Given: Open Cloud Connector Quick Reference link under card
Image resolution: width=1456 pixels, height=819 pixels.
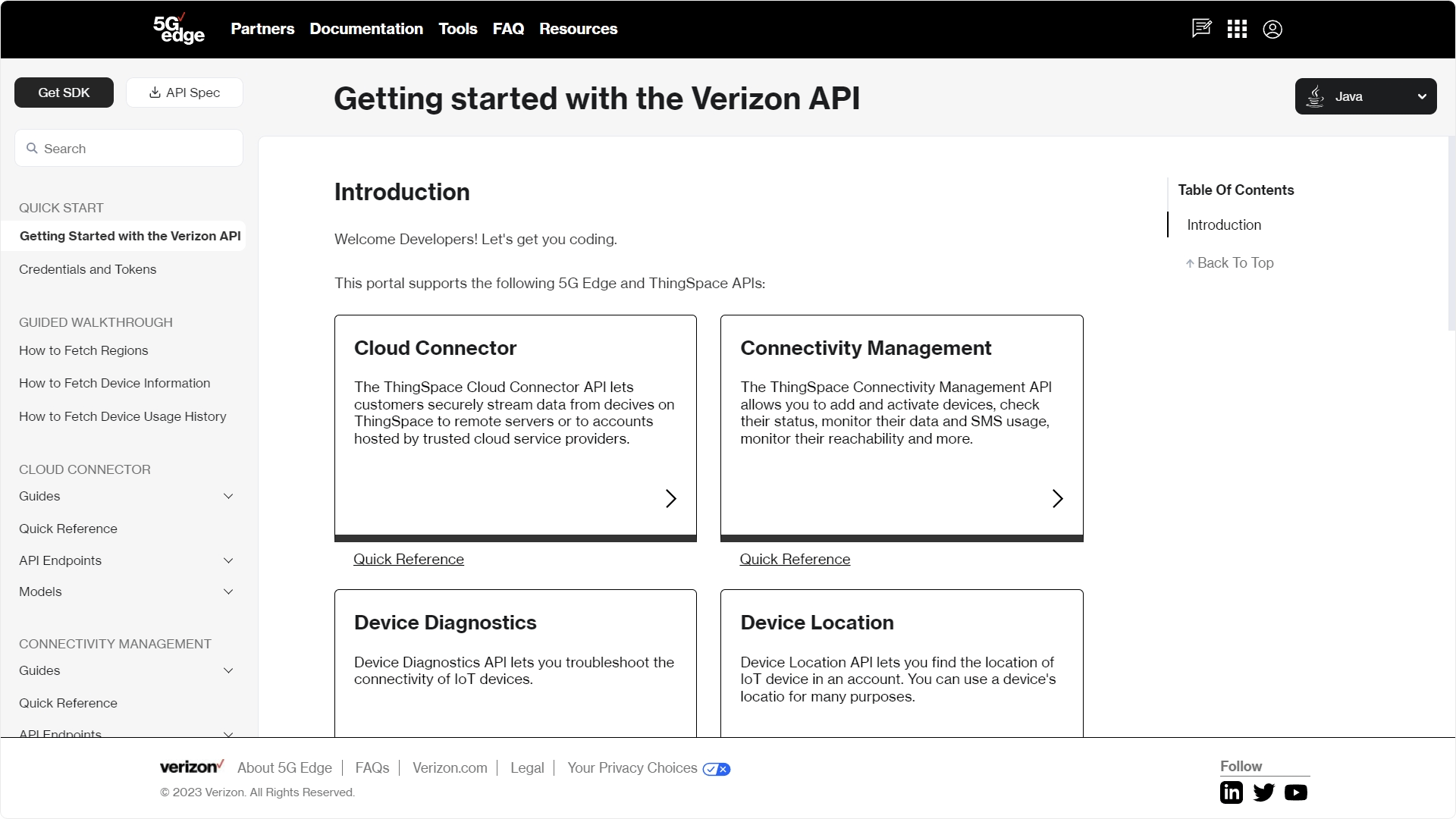Looking at the screenshot, I should point(409,559).
